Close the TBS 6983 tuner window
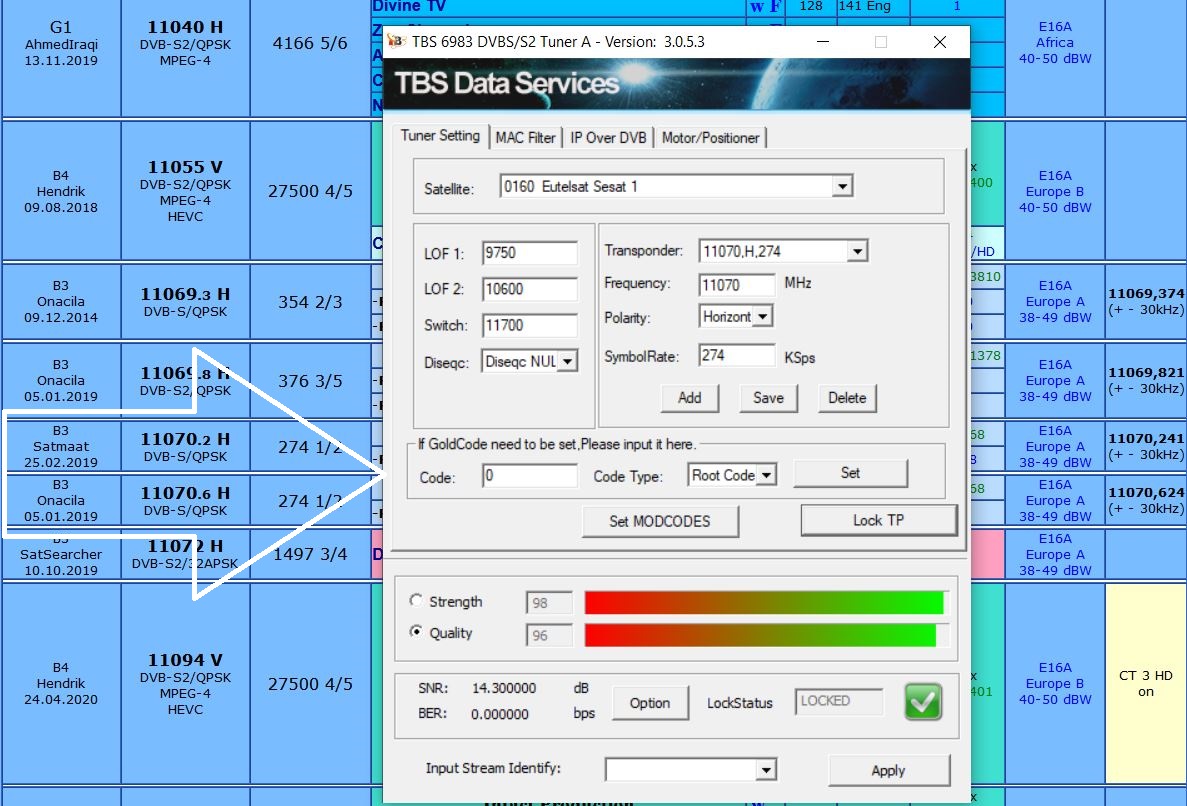 point(939,42)
